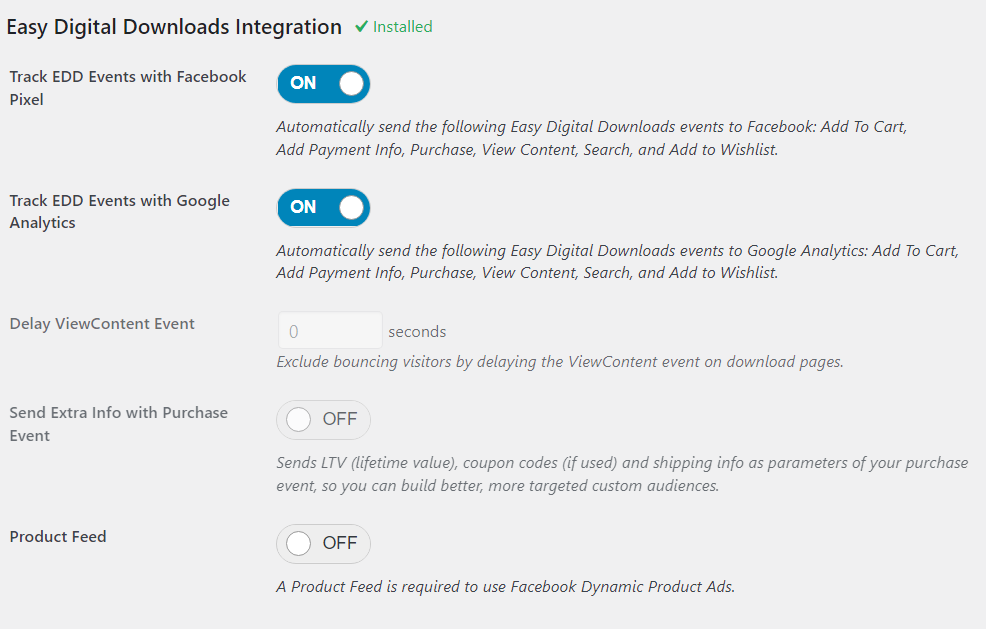
Task: Disable the Google Analytics EDD tracking toggle
Action: 323,208
